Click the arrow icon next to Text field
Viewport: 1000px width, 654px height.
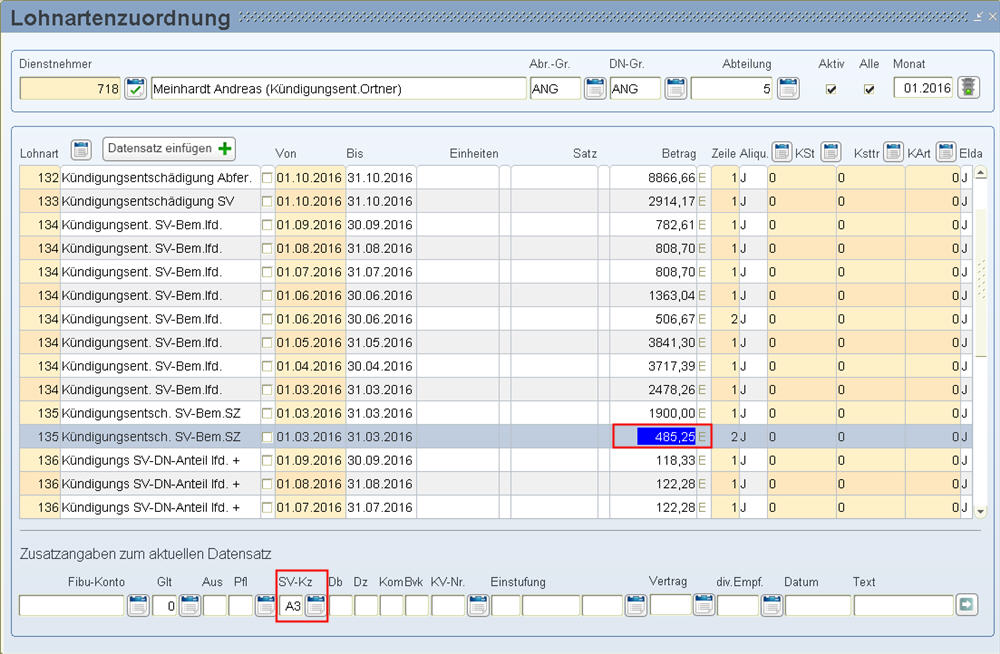(966, 605)
